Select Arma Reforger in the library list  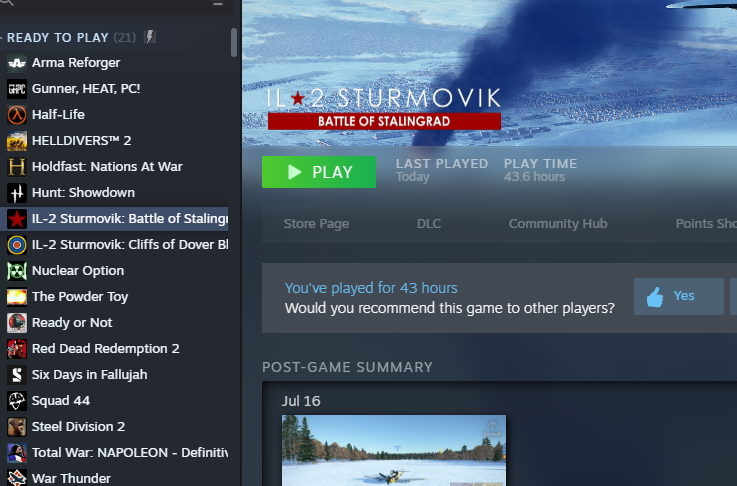click(114, 63)
